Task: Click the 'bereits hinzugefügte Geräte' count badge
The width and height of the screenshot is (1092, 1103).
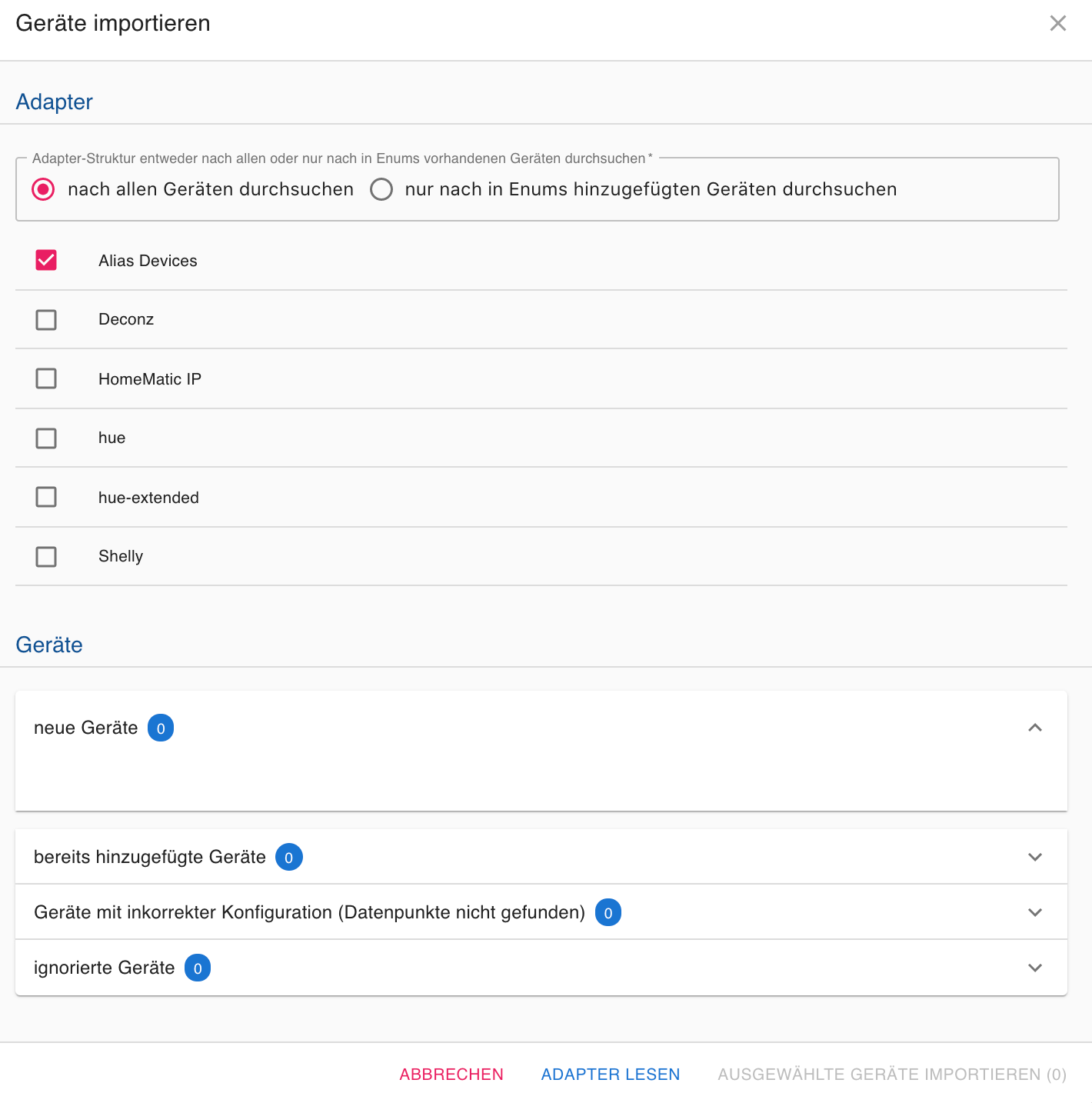Action: point(289,857)
